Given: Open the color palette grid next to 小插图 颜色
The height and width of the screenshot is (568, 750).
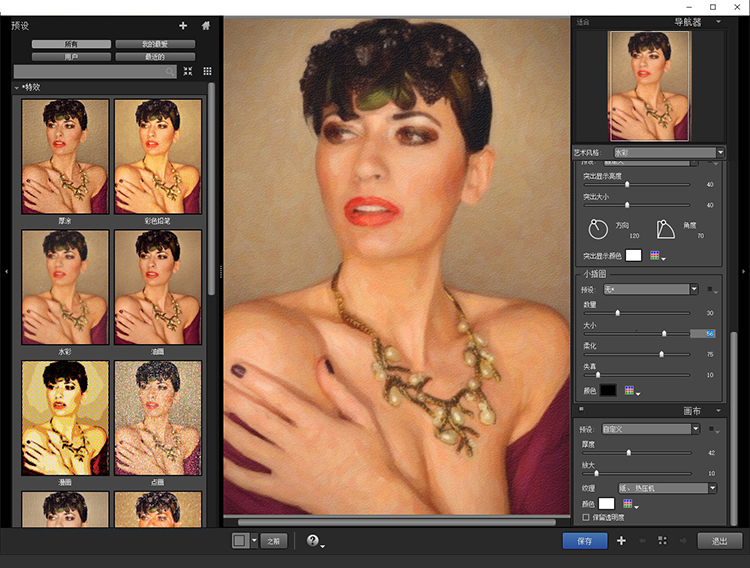Looking at the screenshot, I should point(629,390).
